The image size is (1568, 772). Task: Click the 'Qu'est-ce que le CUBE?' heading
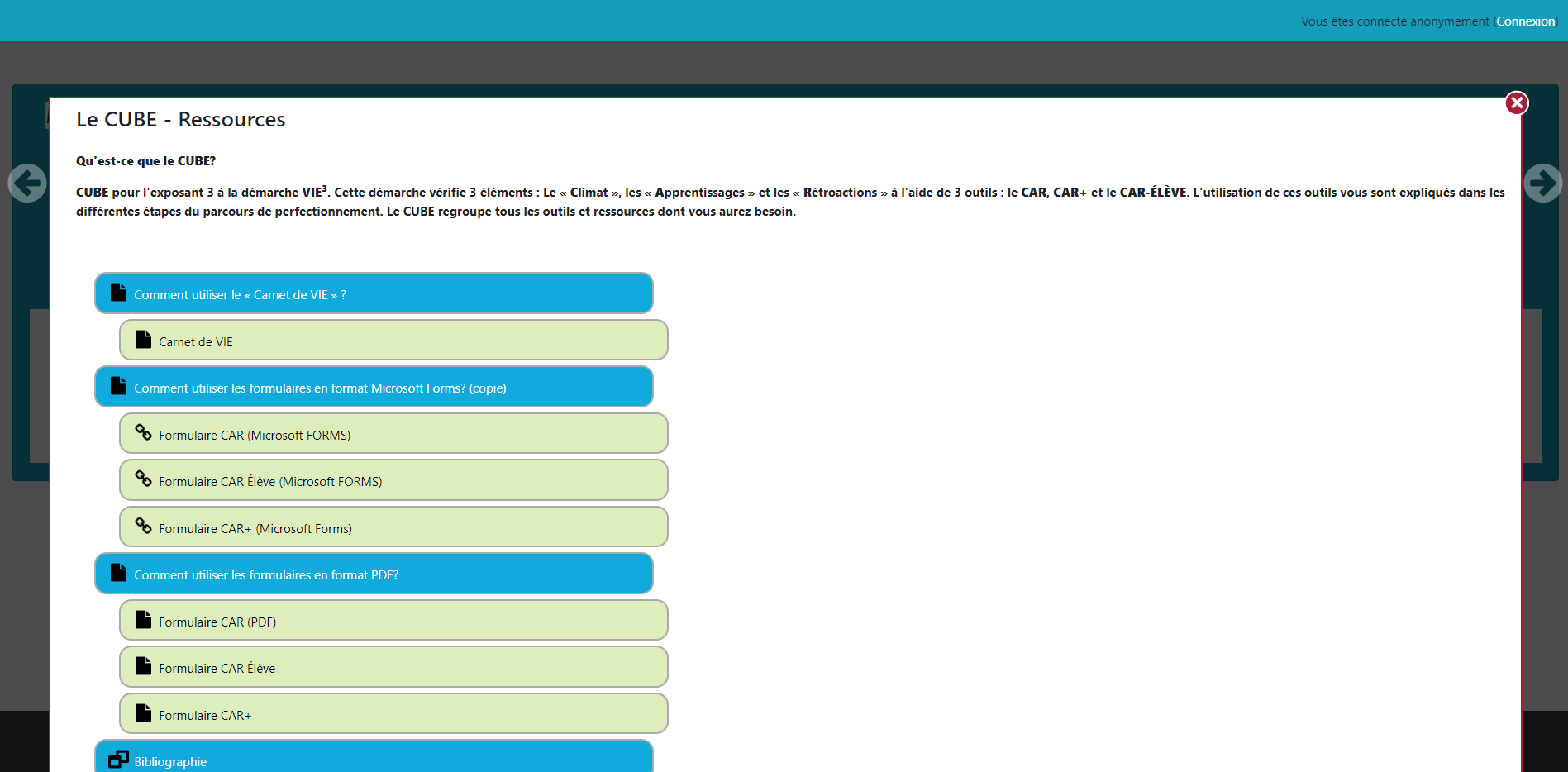[145, 161]
